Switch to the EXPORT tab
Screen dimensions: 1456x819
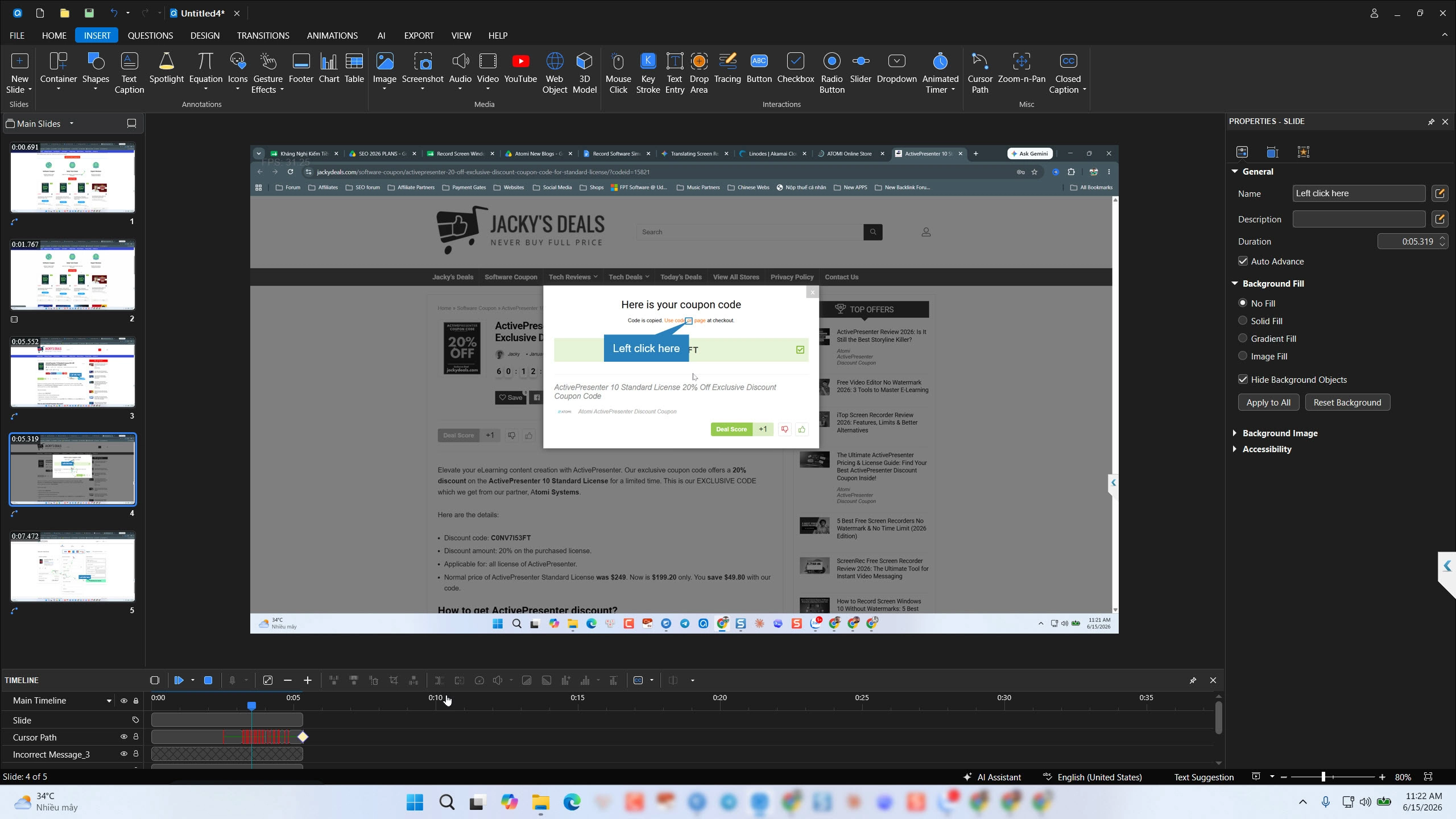pyautogui.click(x=419, y=35)
